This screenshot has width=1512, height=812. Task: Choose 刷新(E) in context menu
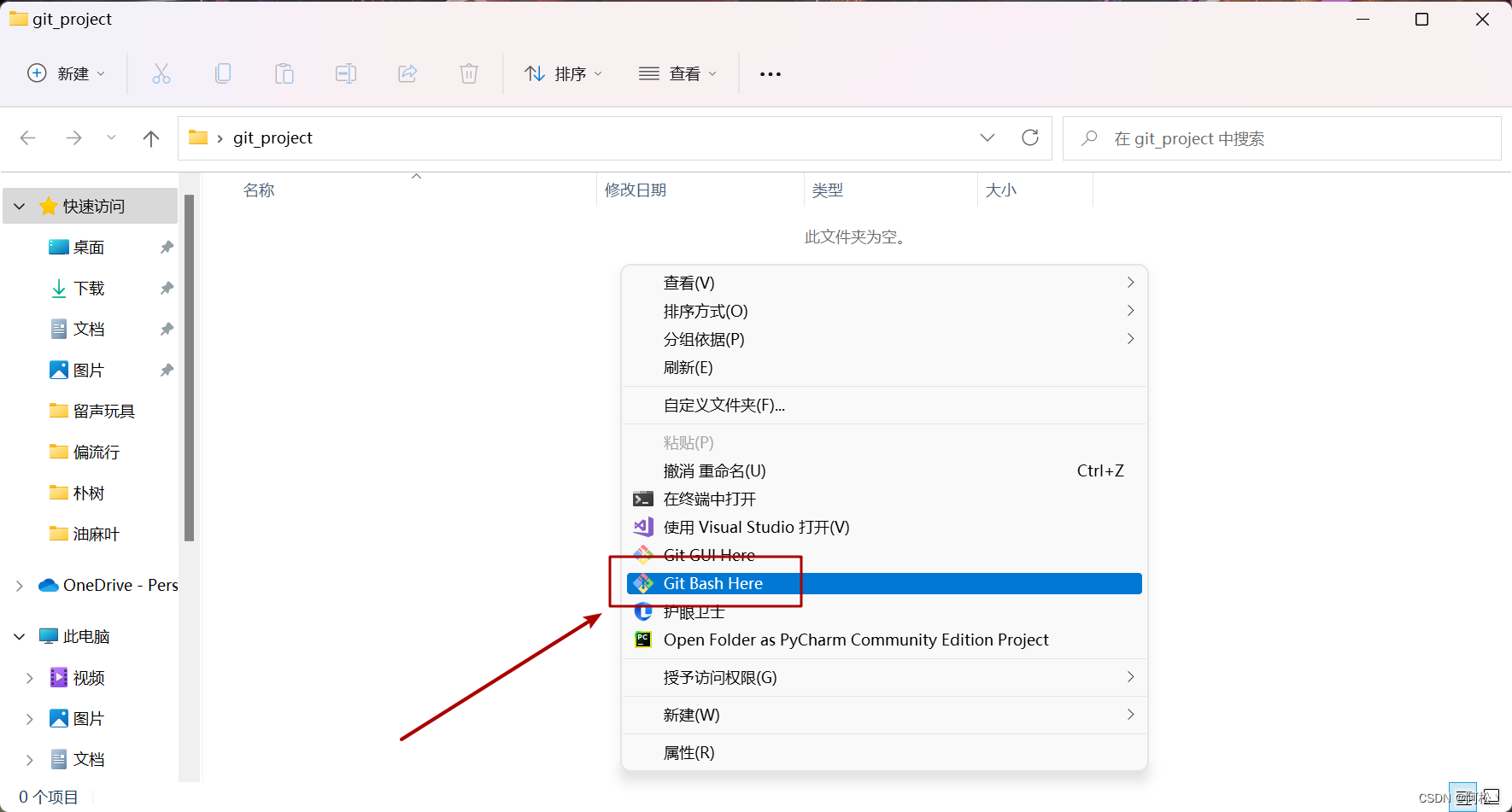(x=884, y=367)
